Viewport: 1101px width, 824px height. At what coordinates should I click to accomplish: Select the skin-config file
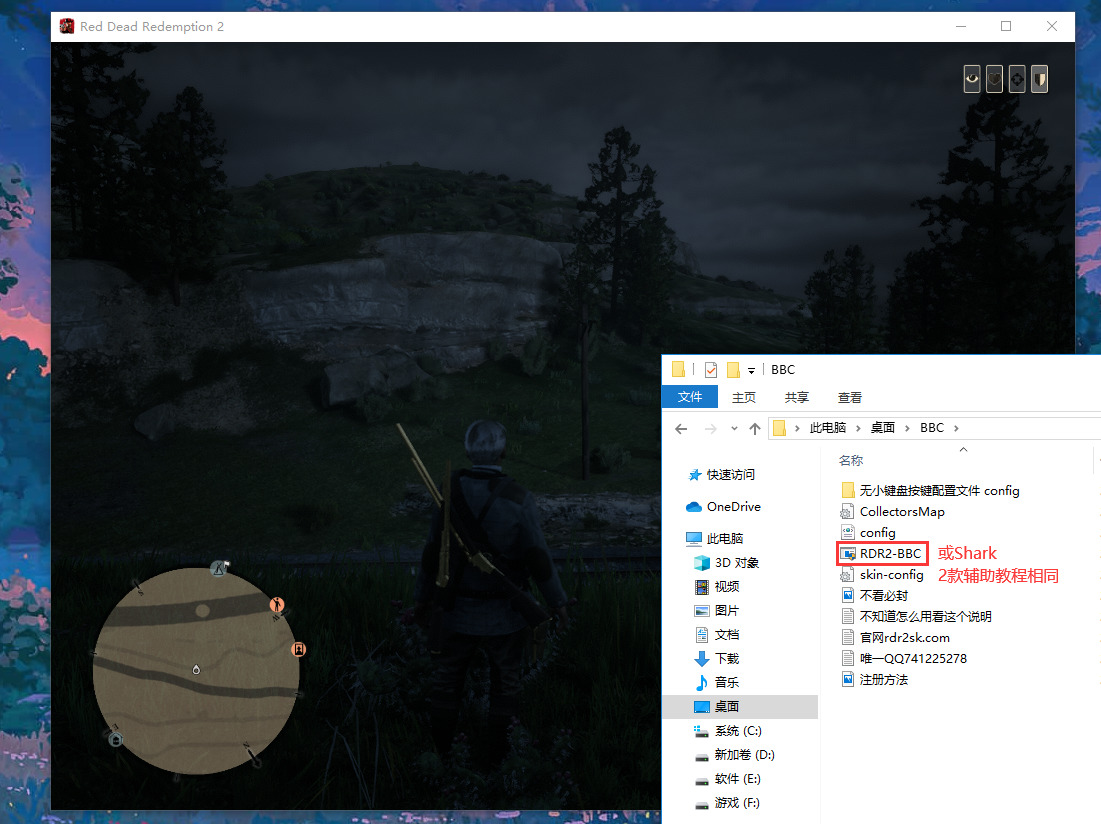(x=882, y=574)
